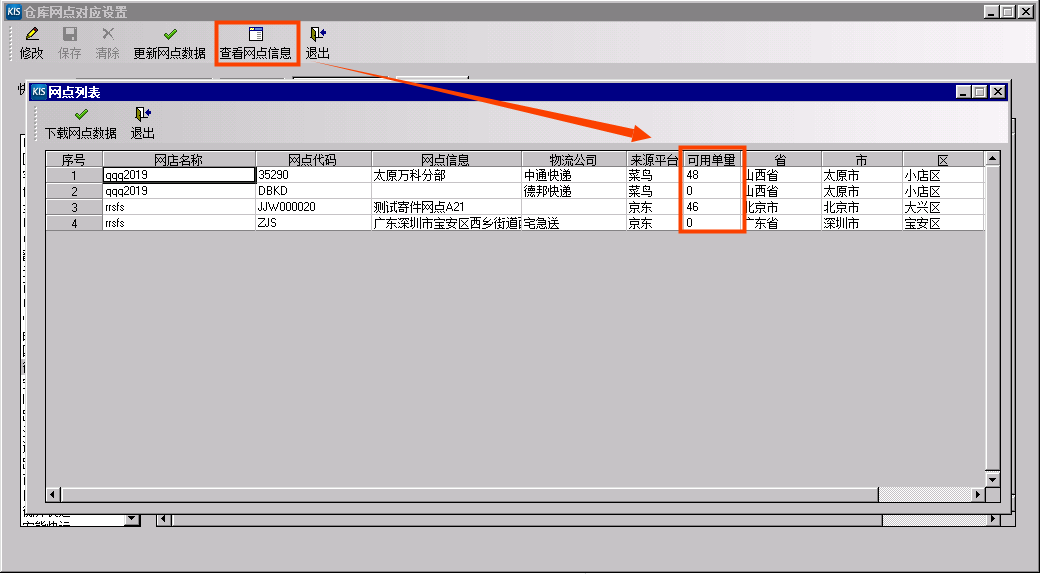Click rrsfs cell in row 4
This screenshot has width=1040, height=574.
click(179, 223)
